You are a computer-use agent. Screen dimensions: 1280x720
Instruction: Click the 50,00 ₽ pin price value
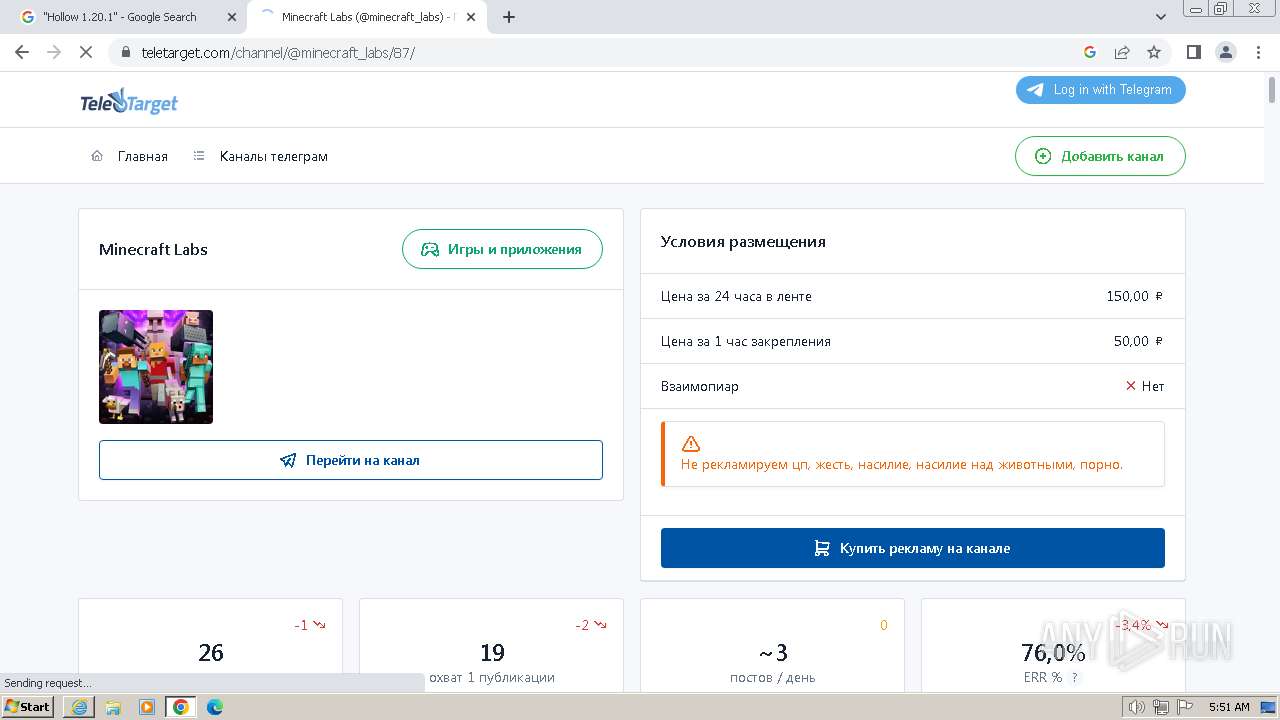[1139, 341]
